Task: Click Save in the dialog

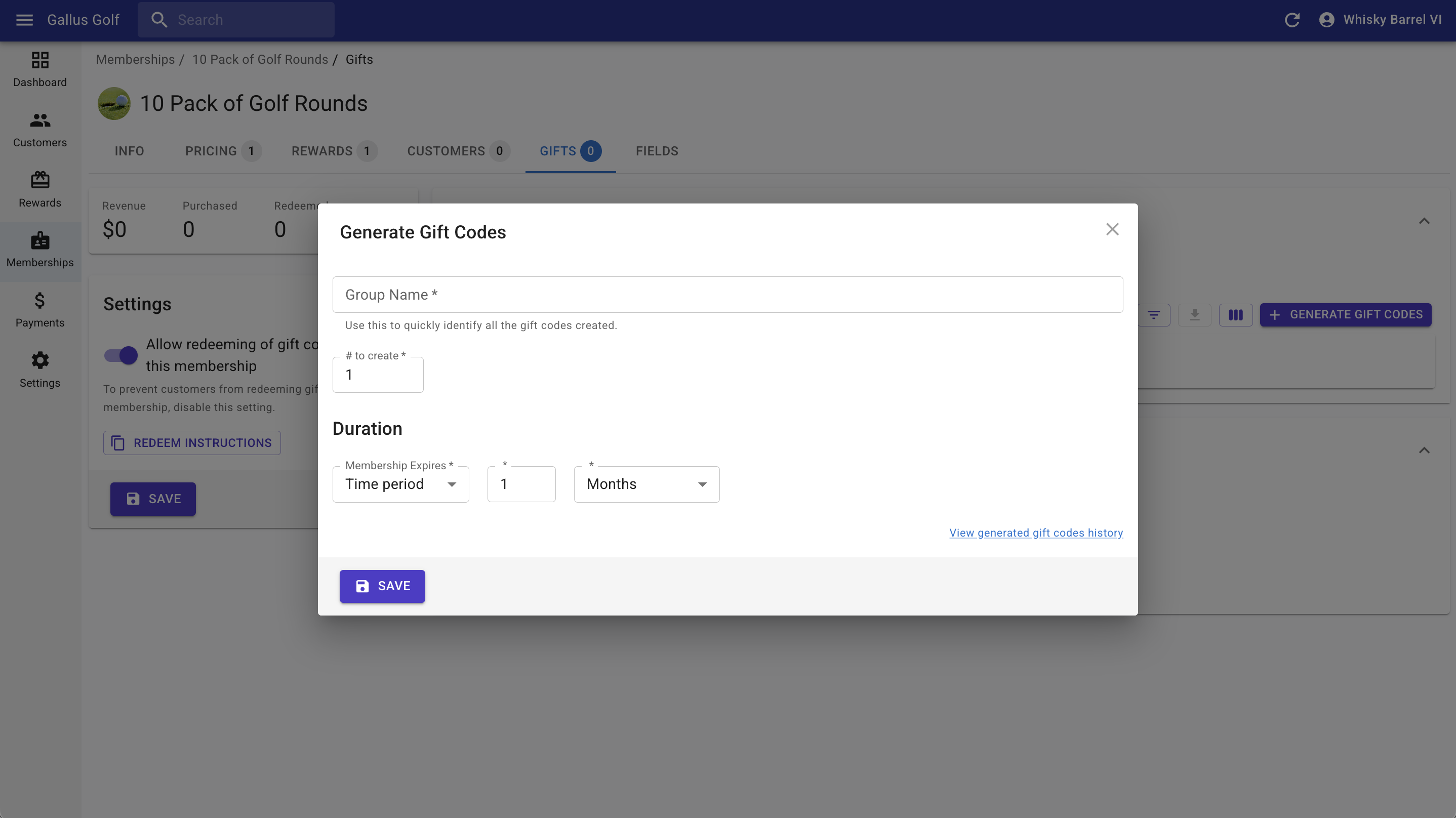Action: (382, 586)
